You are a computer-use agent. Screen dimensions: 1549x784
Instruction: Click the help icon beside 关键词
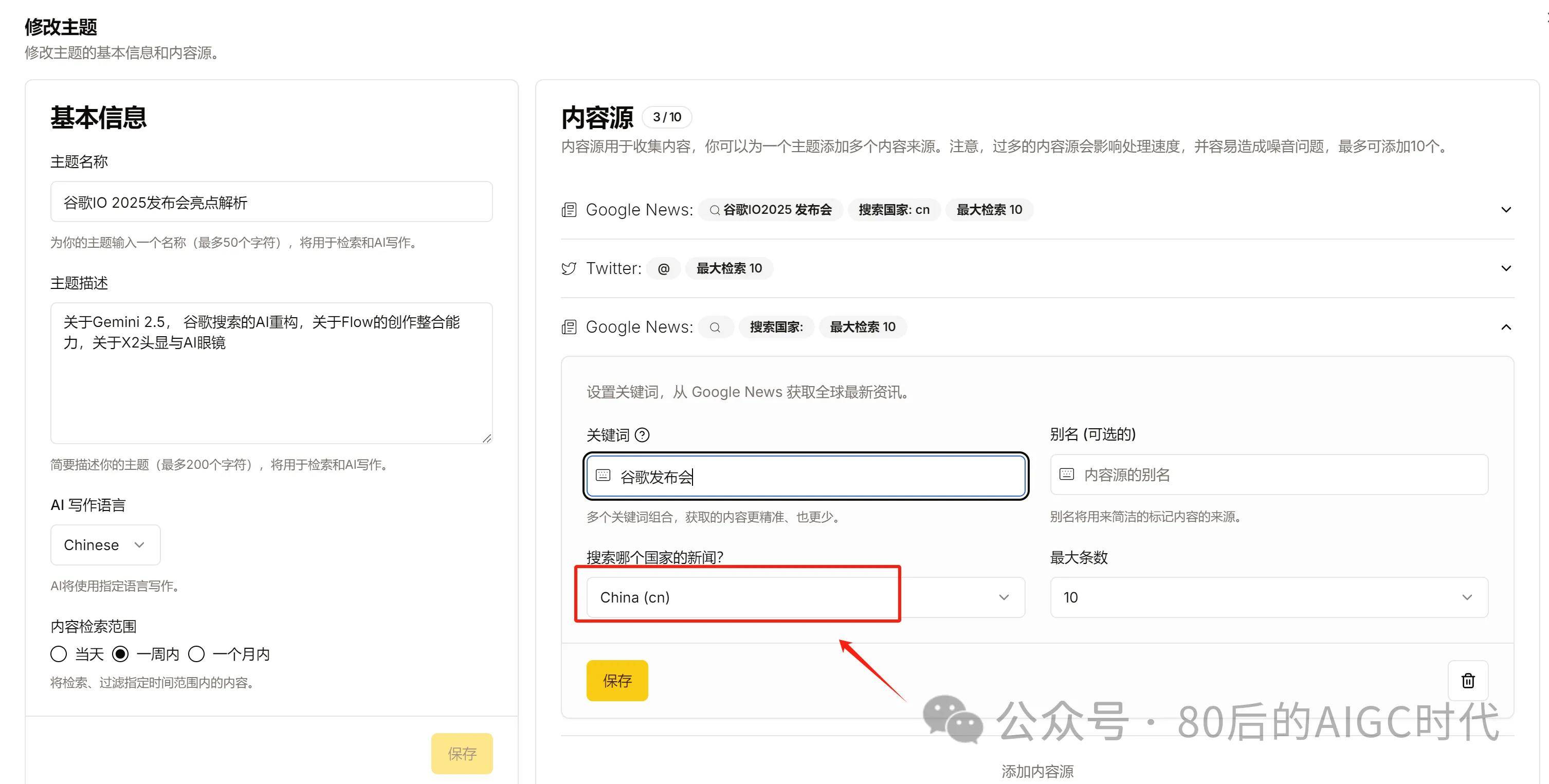643,435
